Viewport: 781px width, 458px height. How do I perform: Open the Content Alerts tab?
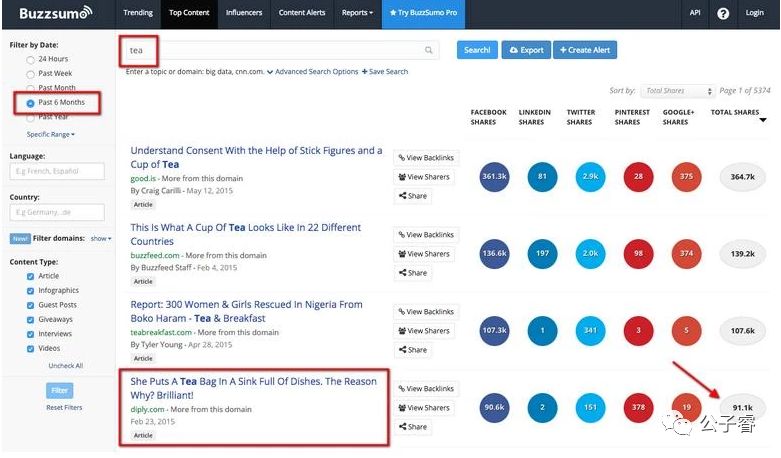coord(302,13)
